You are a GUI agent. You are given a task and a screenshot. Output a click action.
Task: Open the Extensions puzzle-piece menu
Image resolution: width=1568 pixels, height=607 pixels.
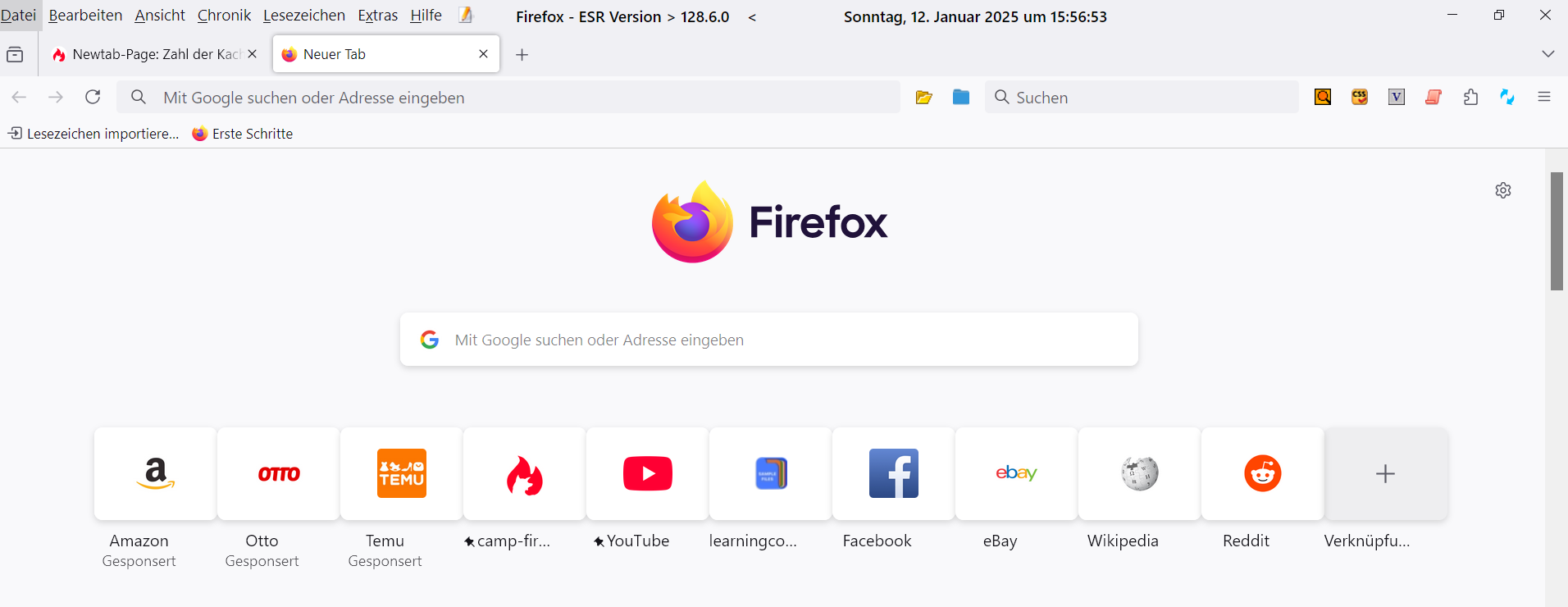coord(1470,98)
